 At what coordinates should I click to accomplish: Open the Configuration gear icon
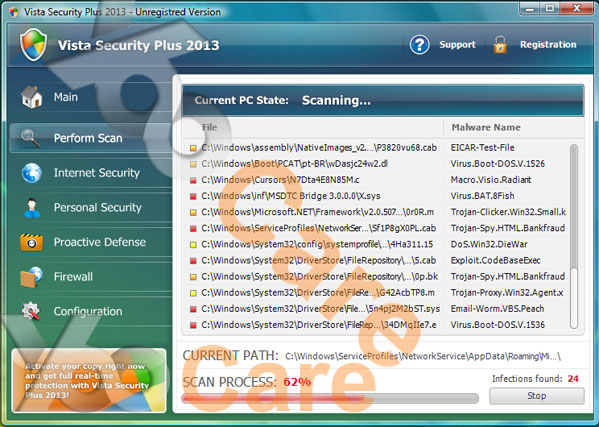tap(31, 311)
